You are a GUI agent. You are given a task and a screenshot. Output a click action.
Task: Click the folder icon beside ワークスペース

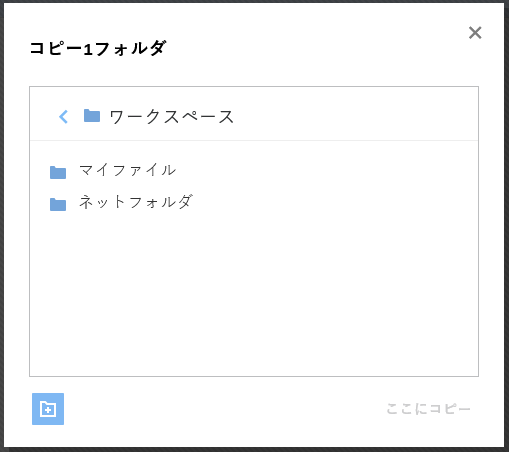[x=92, y=116]
